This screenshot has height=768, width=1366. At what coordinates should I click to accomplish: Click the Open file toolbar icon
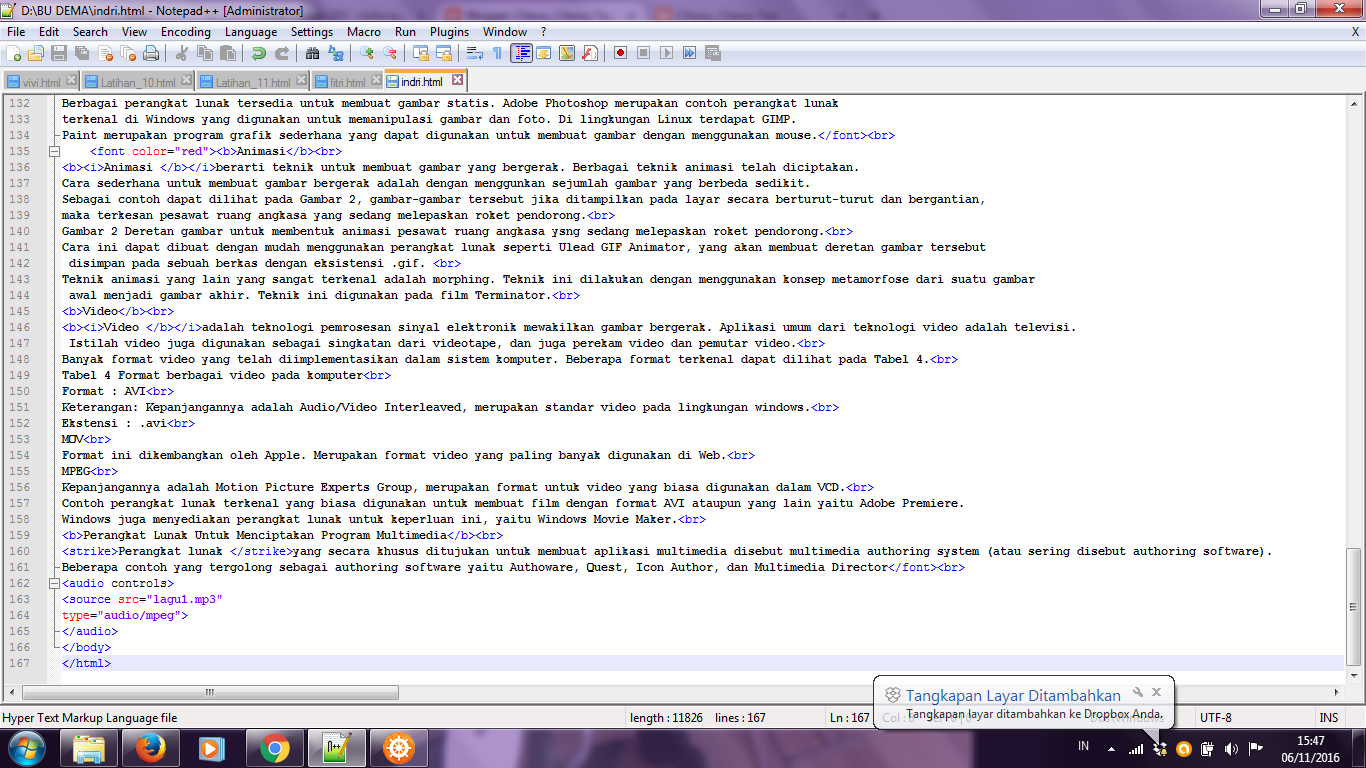[x=36, y=53]
